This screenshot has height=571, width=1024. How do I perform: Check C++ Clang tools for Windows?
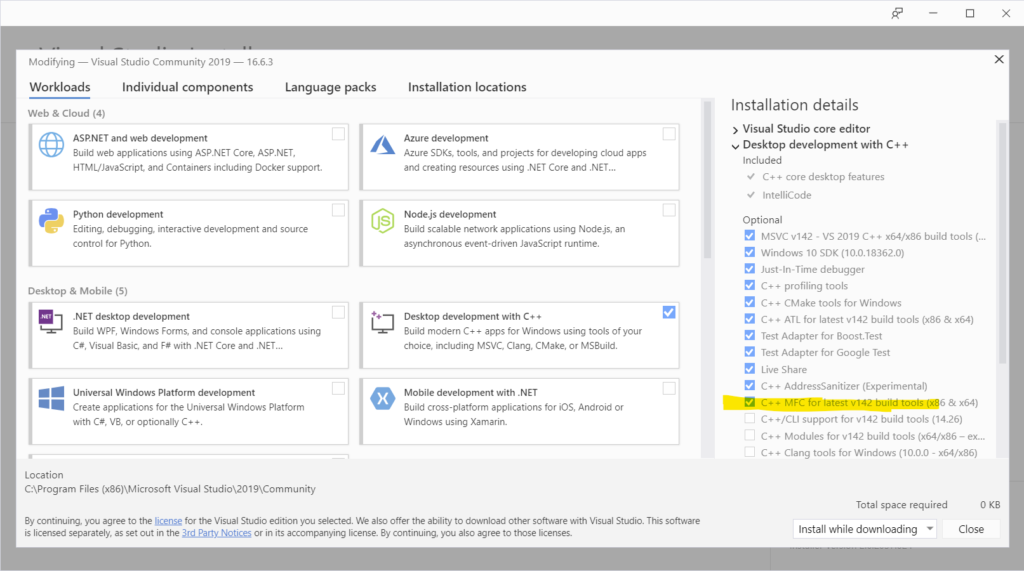750,451
